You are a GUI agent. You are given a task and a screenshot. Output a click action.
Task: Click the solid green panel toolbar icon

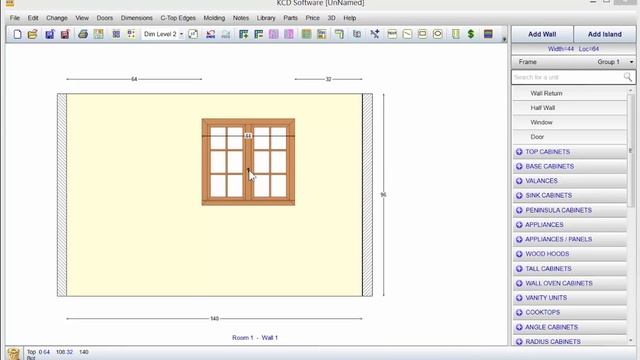(307, 34)
